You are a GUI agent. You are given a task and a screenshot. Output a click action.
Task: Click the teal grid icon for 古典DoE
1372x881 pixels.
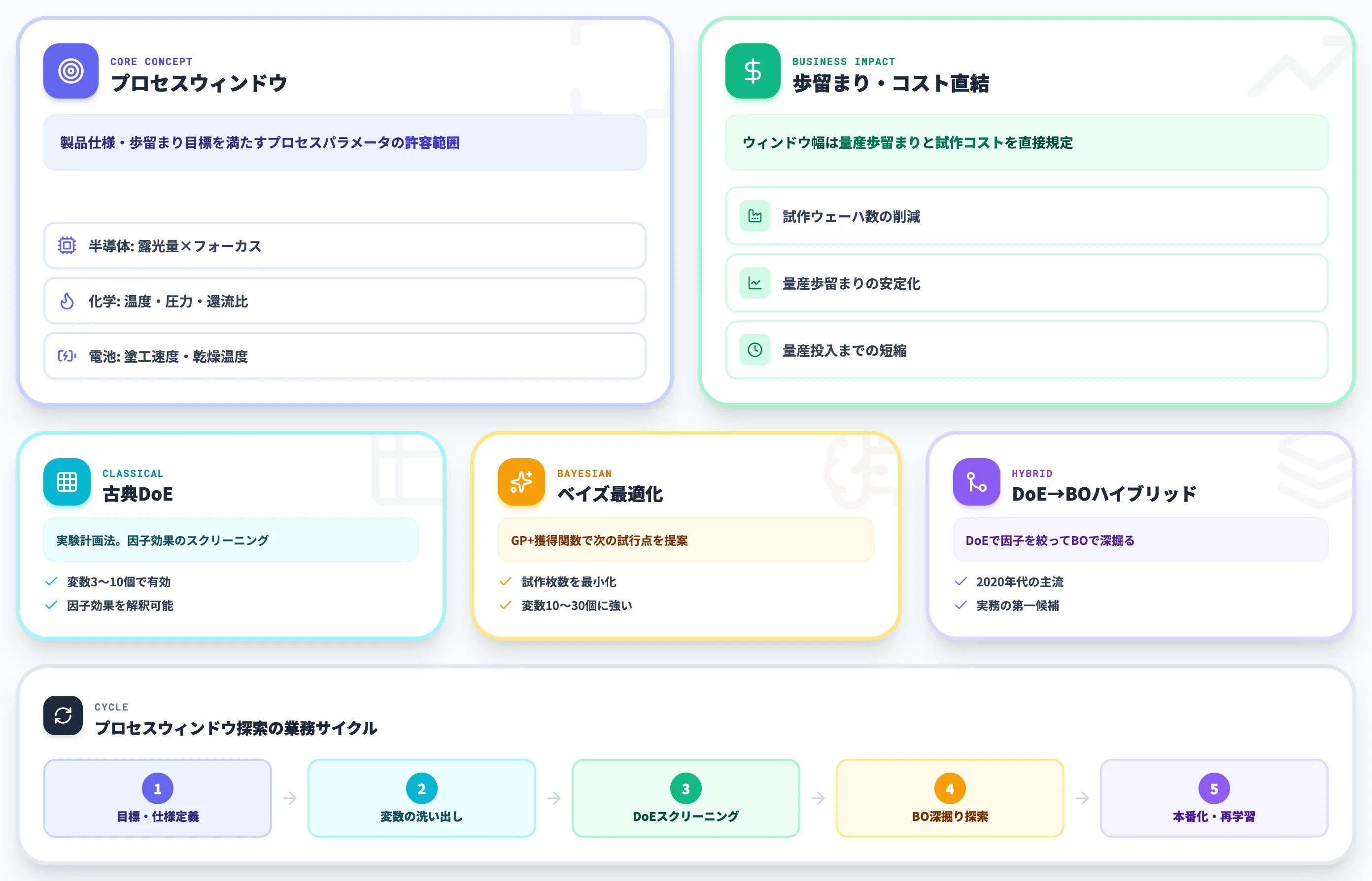pyautogui.click(x=67, y=482)
